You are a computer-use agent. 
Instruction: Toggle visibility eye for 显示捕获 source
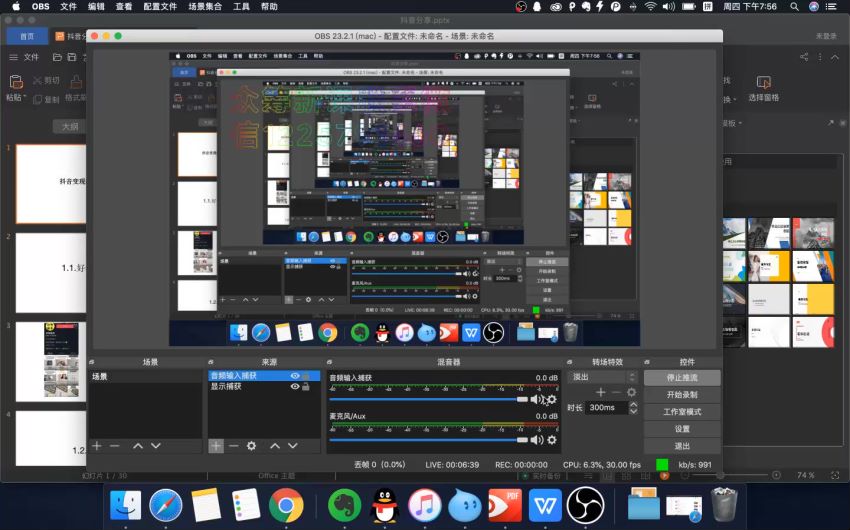coord(295,386)
